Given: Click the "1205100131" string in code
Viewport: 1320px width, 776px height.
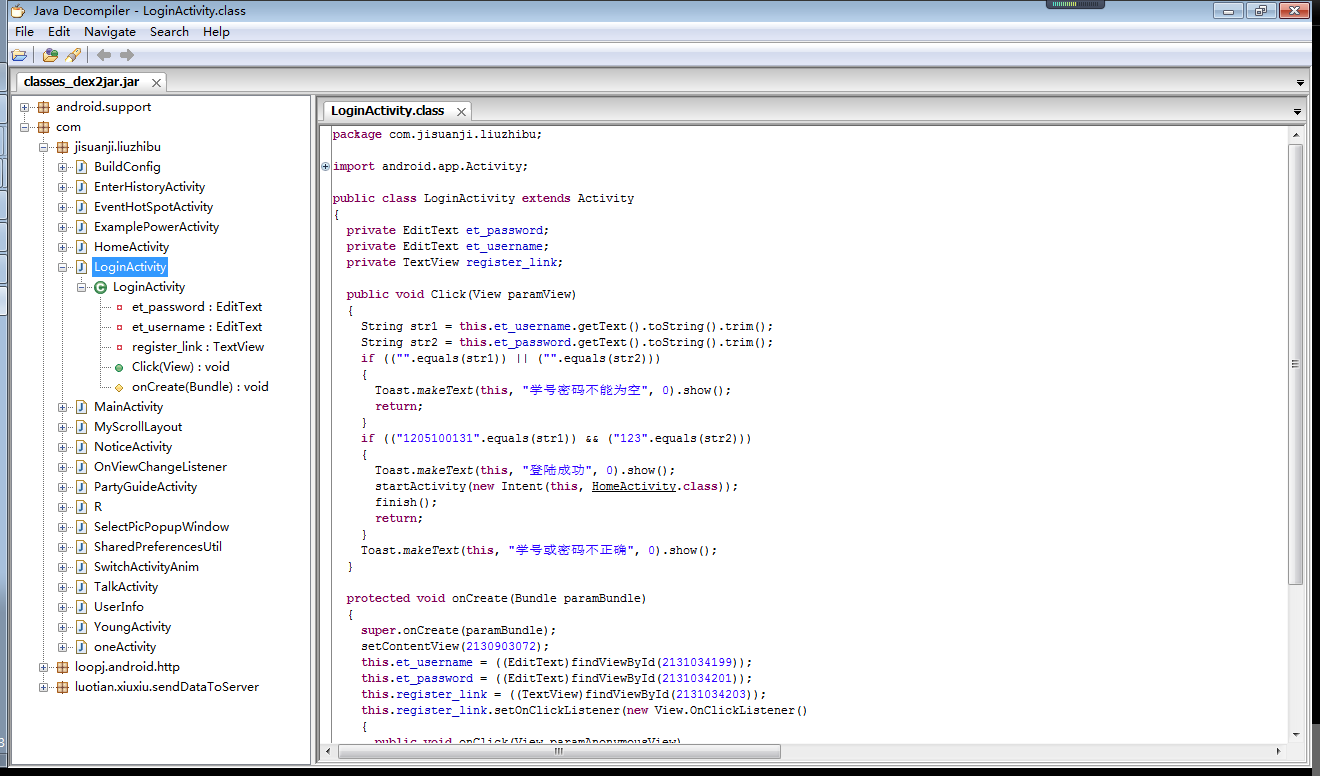Looking at the screenshot, I should [x=438, y=438].
